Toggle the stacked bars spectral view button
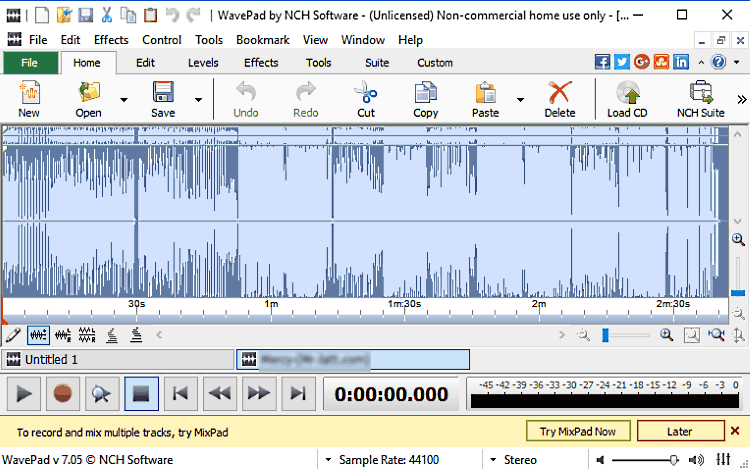This screenshot has height=470, width=750. (x=136, y=335)
